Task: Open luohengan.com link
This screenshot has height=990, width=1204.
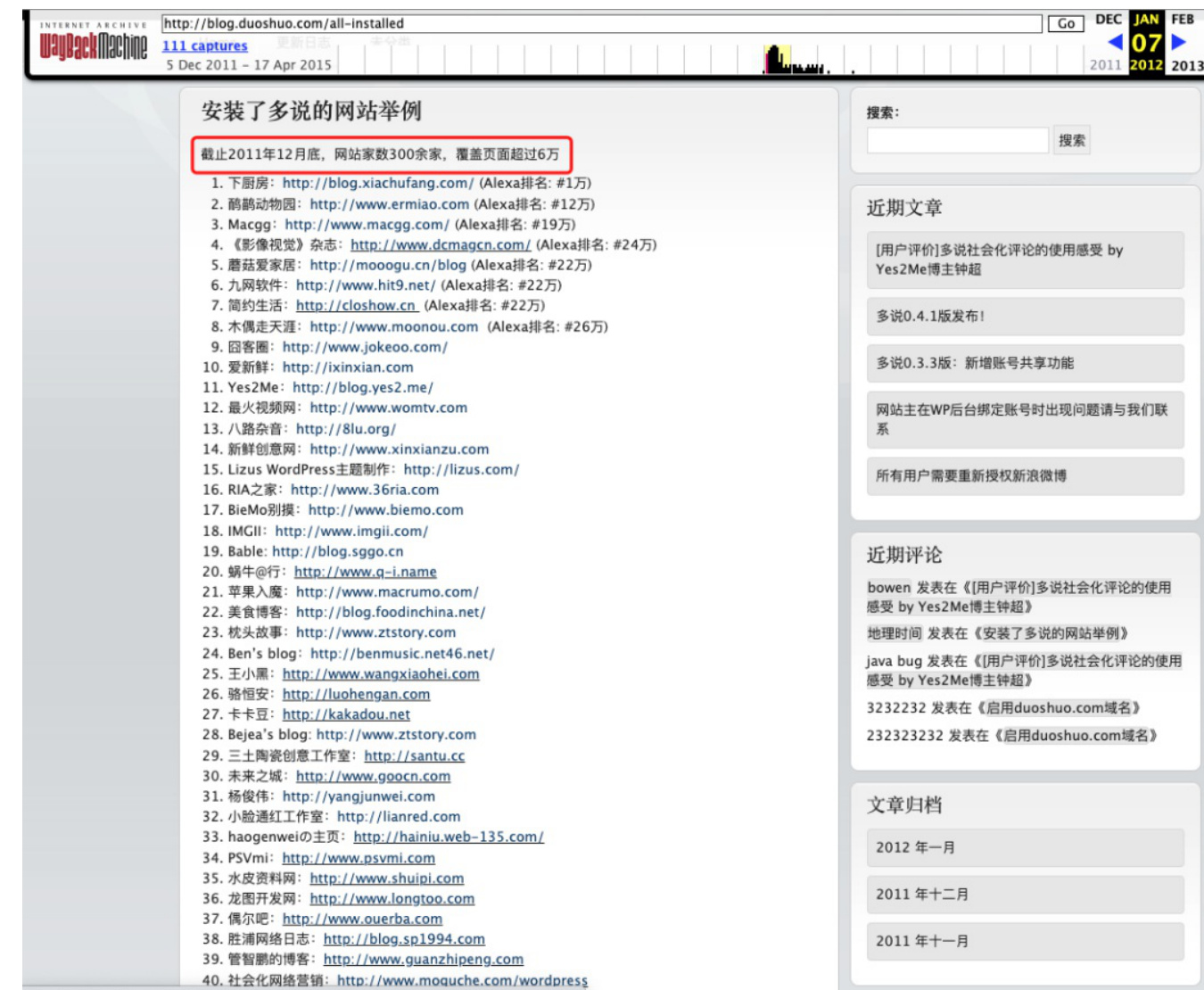Action: coord(356,694)
